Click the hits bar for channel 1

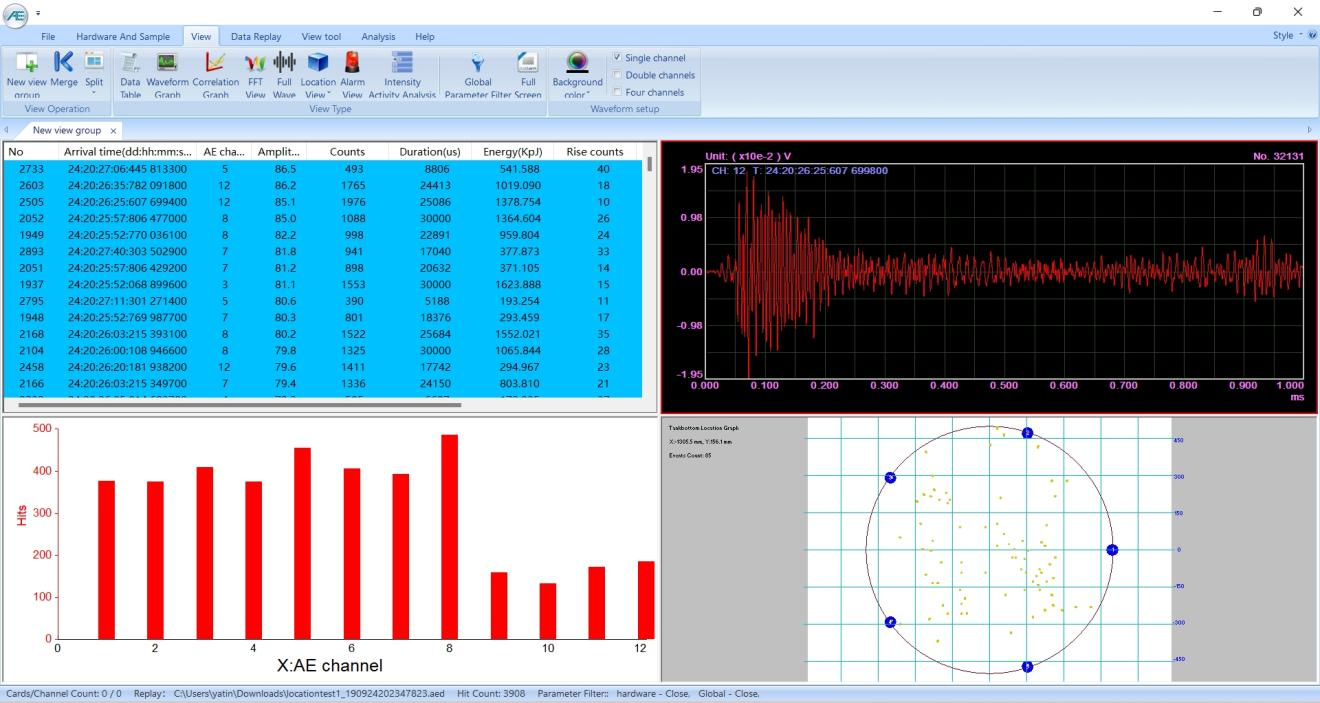[x=106, y=560]
